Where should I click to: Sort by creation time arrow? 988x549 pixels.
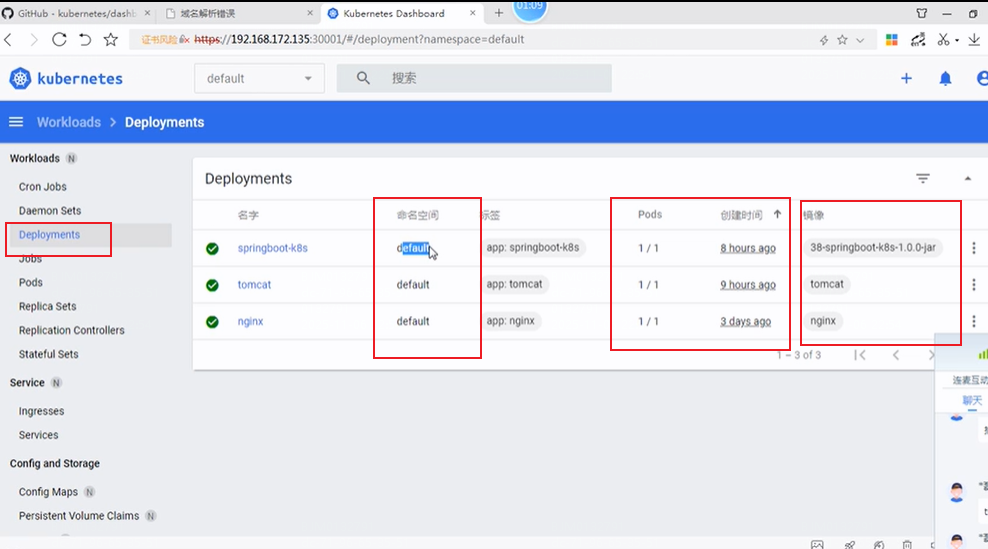pos(777,214)
